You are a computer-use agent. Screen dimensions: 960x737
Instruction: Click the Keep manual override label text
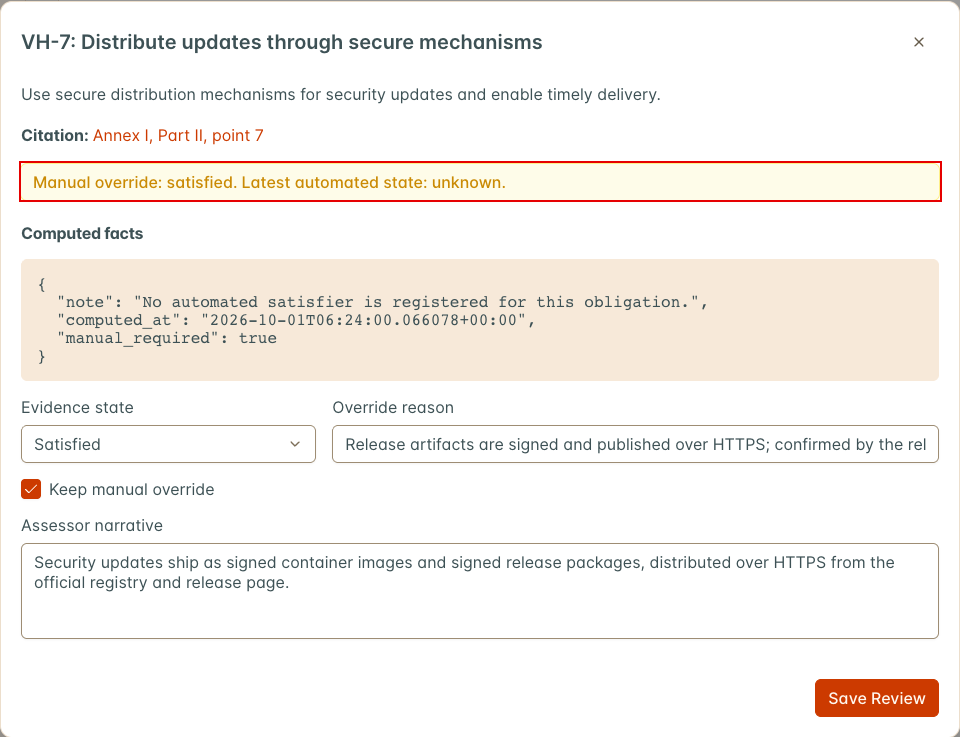[x=132, y=490]
